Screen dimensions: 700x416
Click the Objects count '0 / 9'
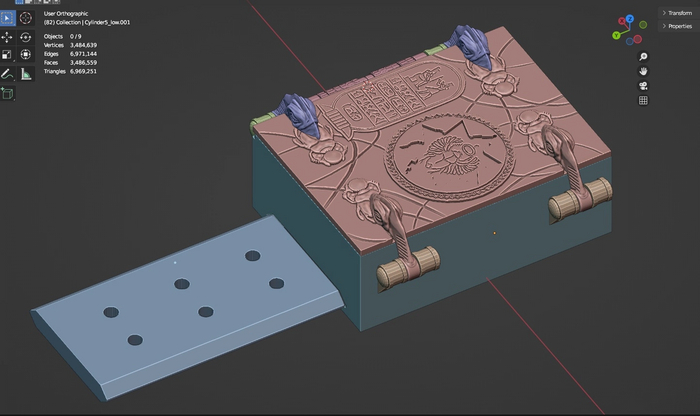click(x=75, y=36)
